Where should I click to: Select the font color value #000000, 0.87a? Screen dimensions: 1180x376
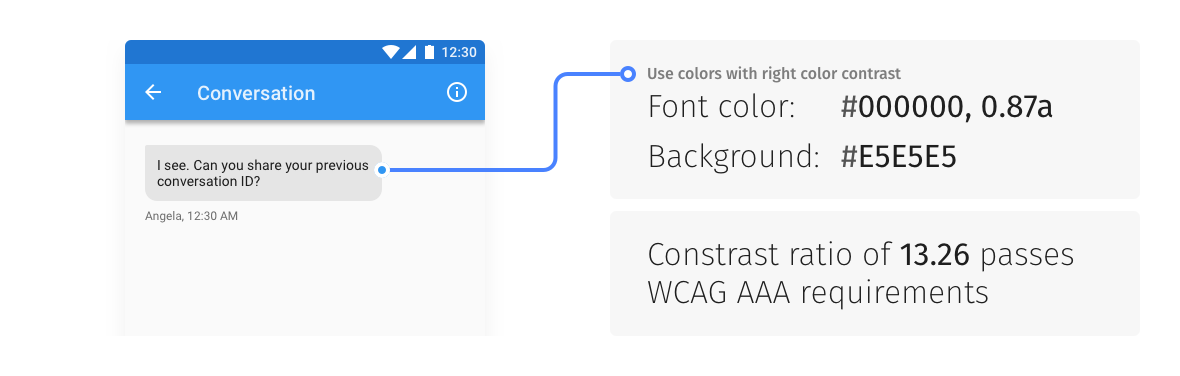[946, 108]
